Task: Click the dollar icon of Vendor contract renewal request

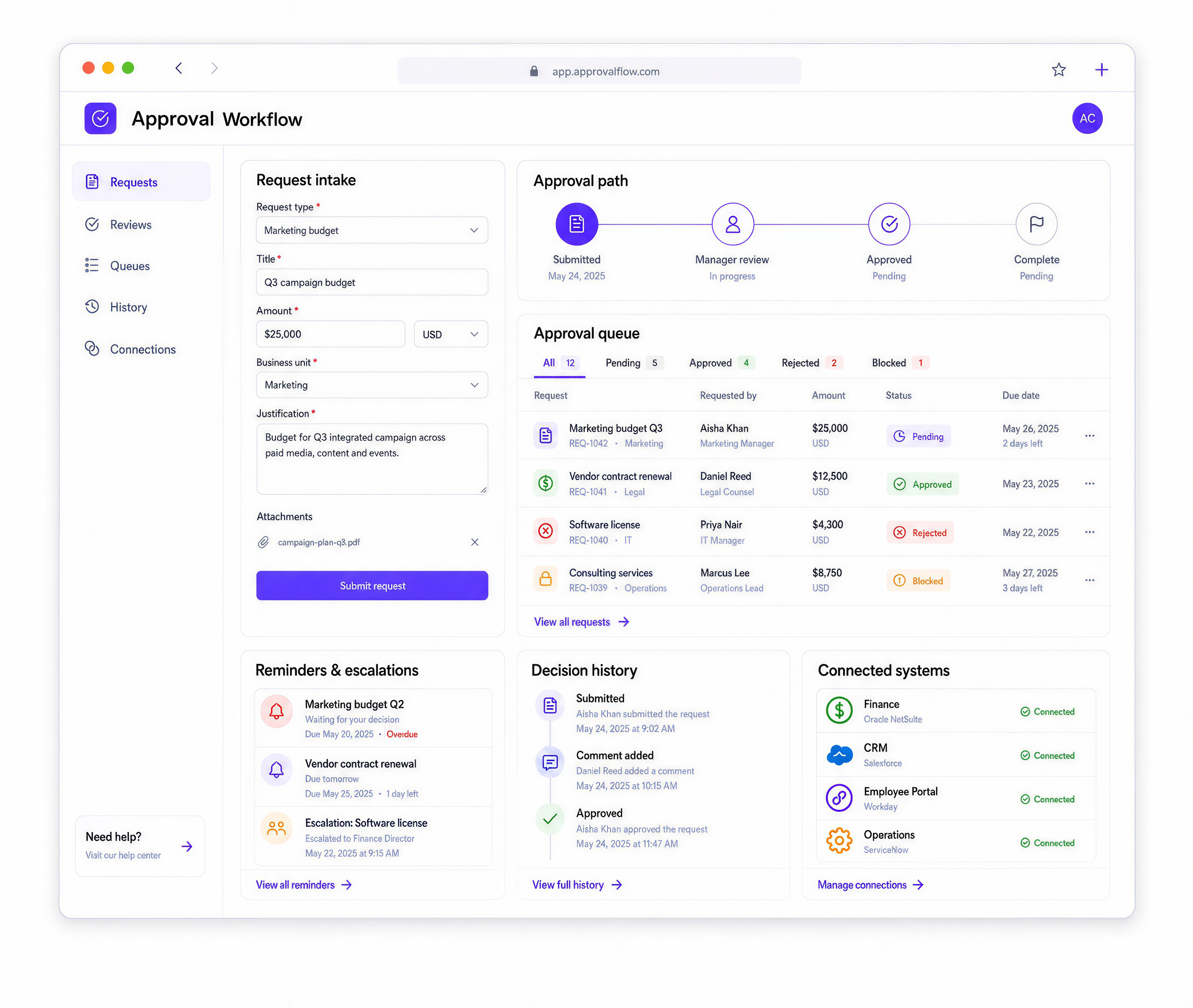Action: coord(545,483)
